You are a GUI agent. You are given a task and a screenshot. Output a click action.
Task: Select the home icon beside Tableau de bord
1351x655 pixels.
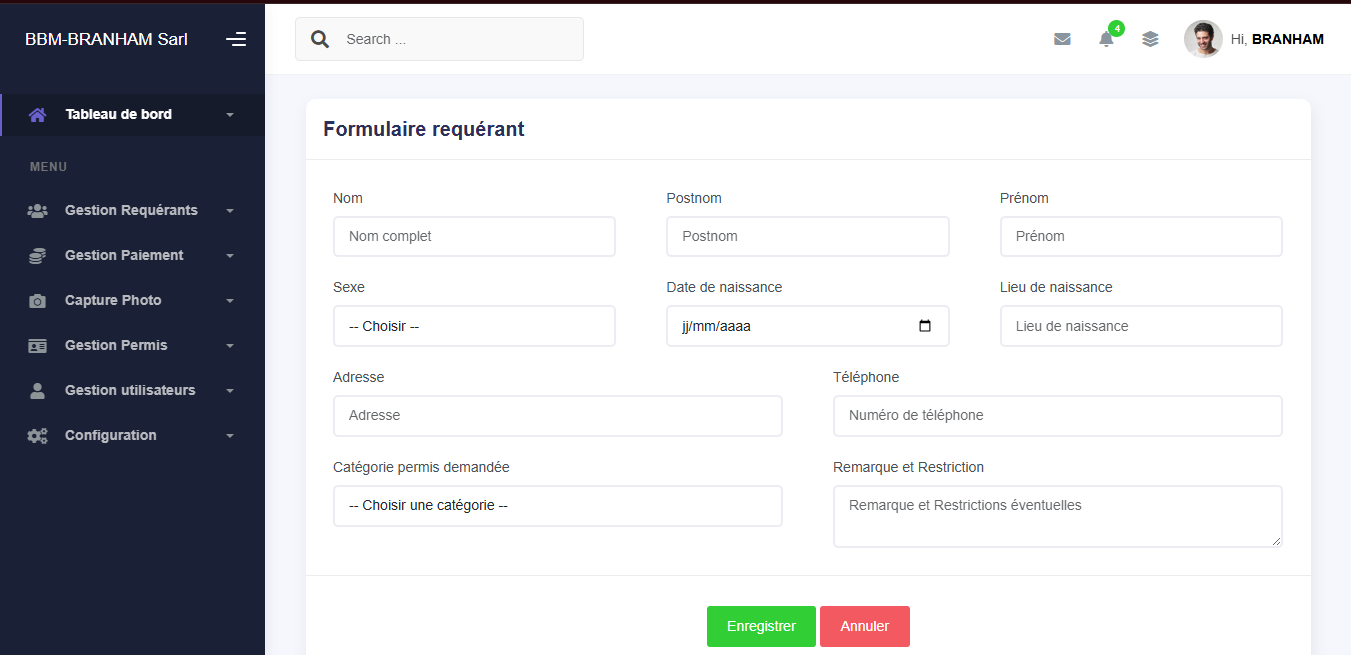pos(37,114)
